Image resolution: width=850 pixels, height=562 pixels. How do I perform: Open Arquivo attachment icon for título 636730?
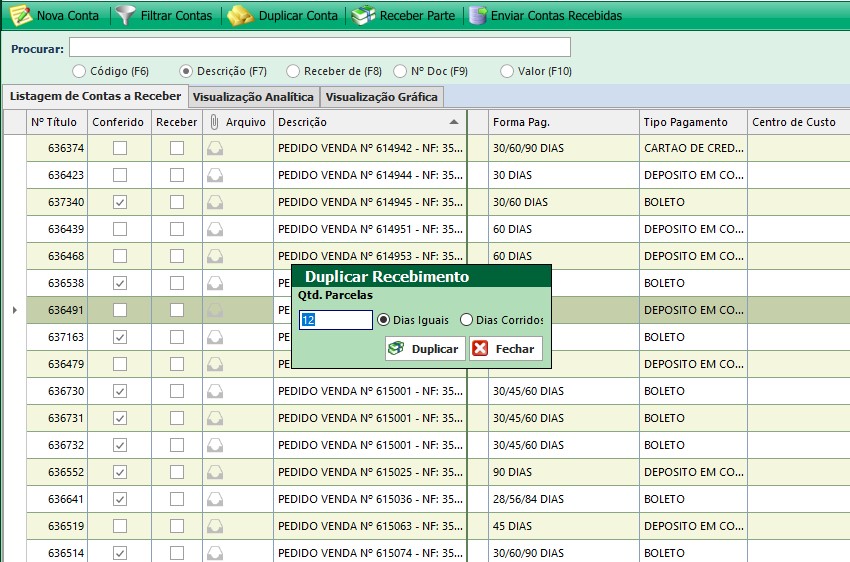214,391
